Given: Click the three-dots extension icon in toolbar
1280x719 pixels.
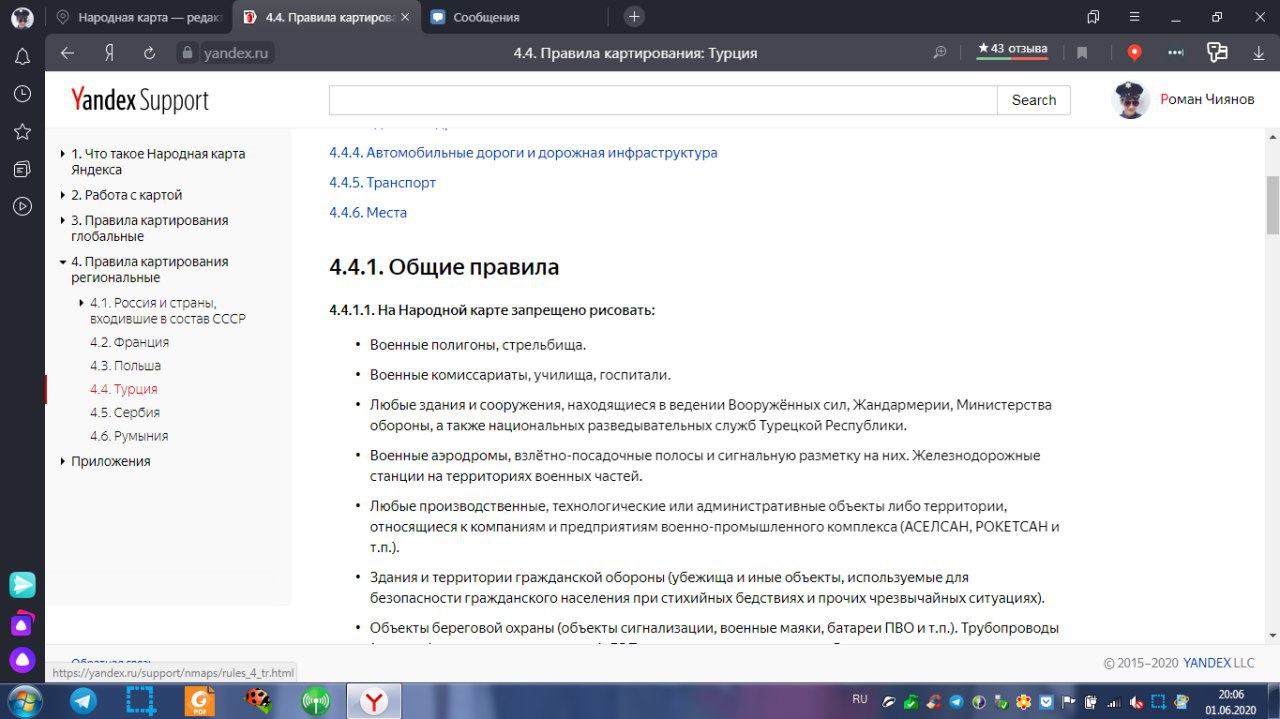Looking at the screenshot, I should [1176, 53].
